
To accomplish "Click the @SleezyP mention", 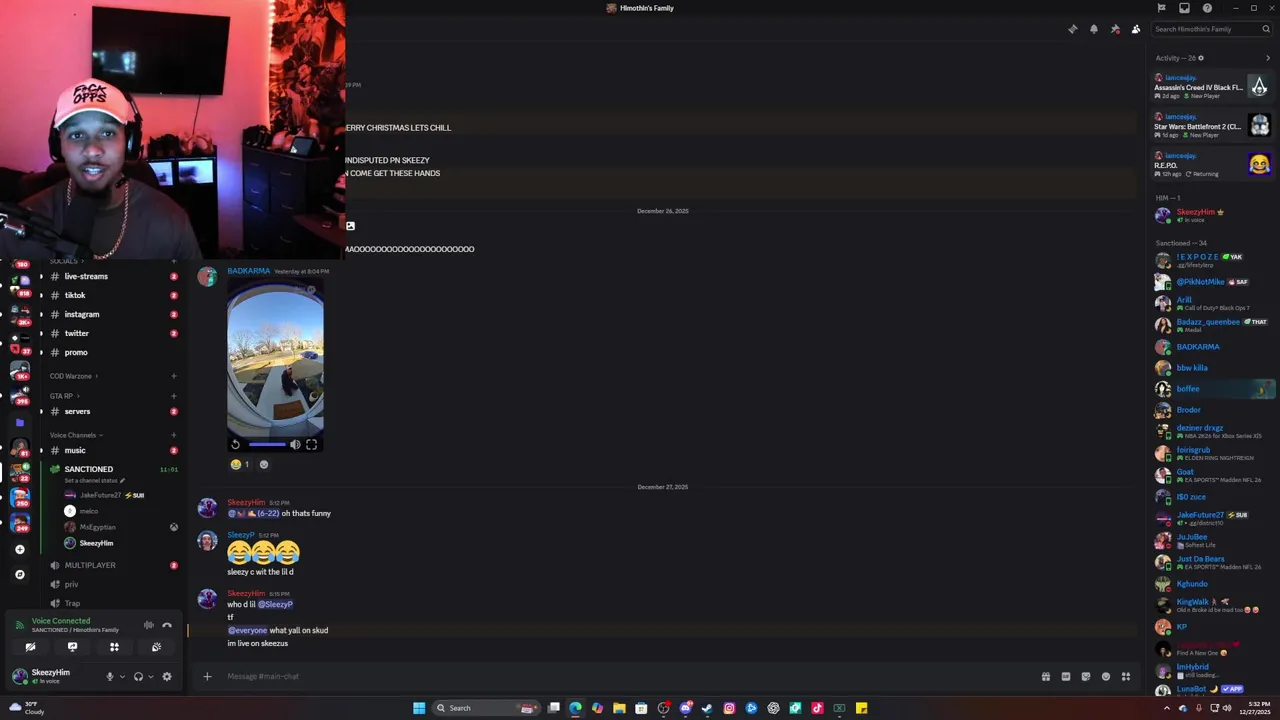I will pyautogui.click(x=275, y=604).
